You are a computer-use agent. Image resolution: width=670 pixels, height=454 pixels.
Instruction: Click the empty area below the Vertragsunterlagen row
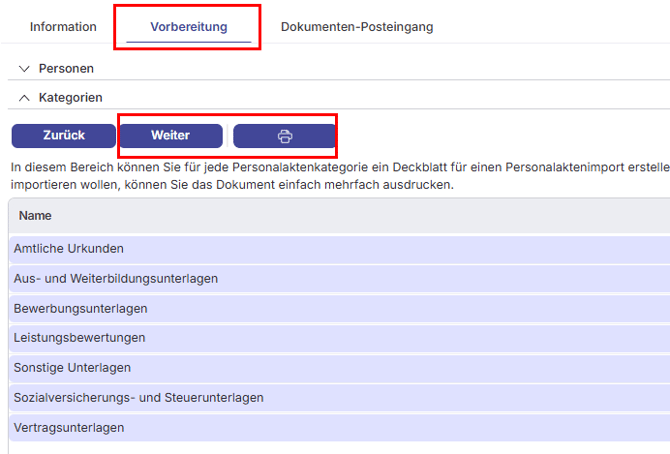300,447
